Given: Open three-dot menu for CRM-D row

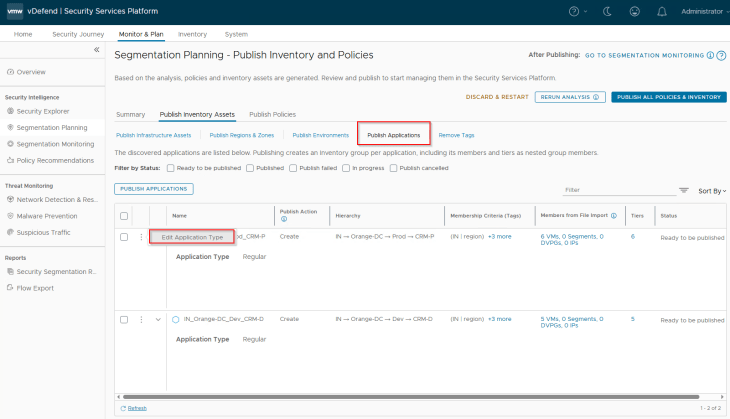Looking at the screenshot, I should 141,319.
